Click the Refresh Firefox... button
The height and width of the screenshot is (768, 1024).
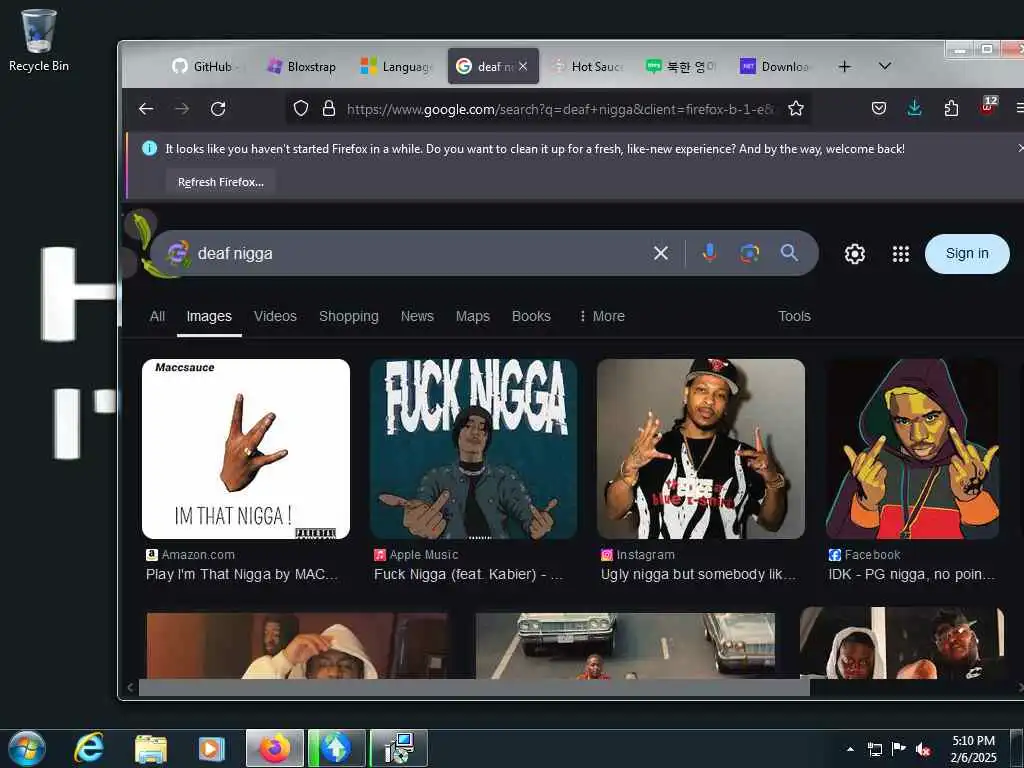[x=221, y=182]
